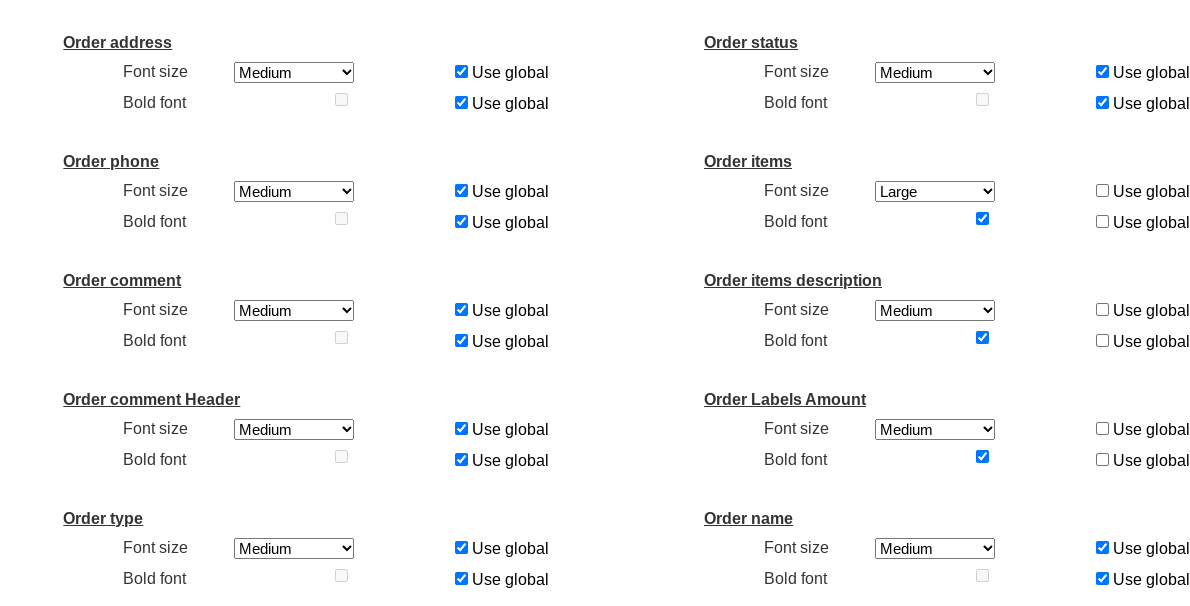The width and height of the screenshot is (1190, 606).
Task: Expand Order items font size dropdown
Action: click(935, 192)
